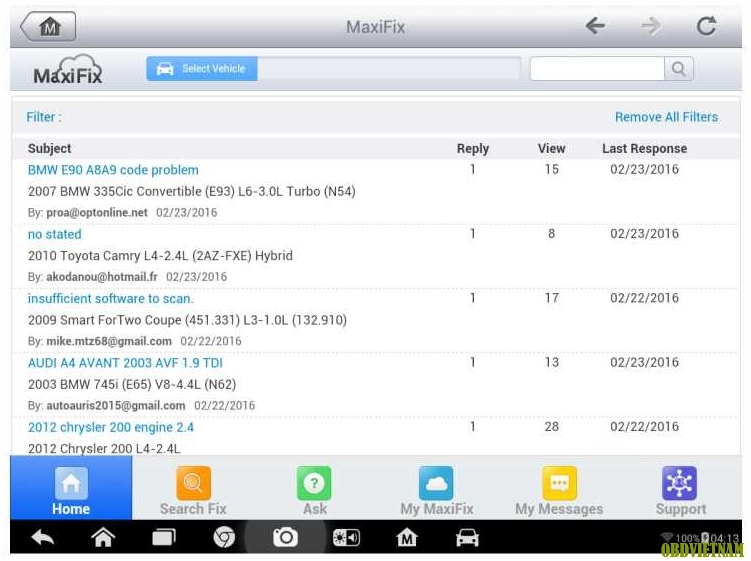Click the View column header
The width and height of the screenshot is (751, 561).
coord(551,149)
